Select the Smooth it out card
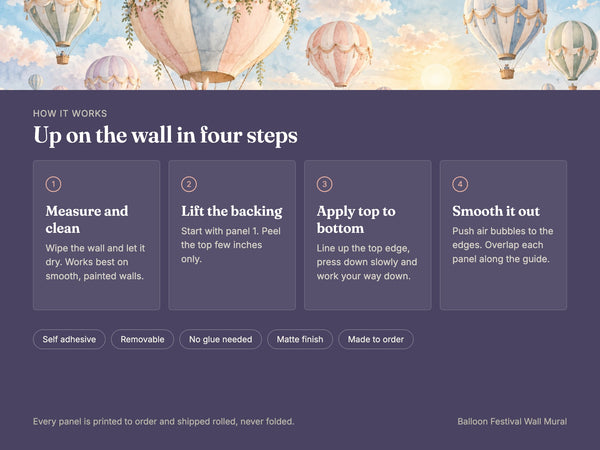The height and width of the screenshot is (450, 600). coord(504,235)
